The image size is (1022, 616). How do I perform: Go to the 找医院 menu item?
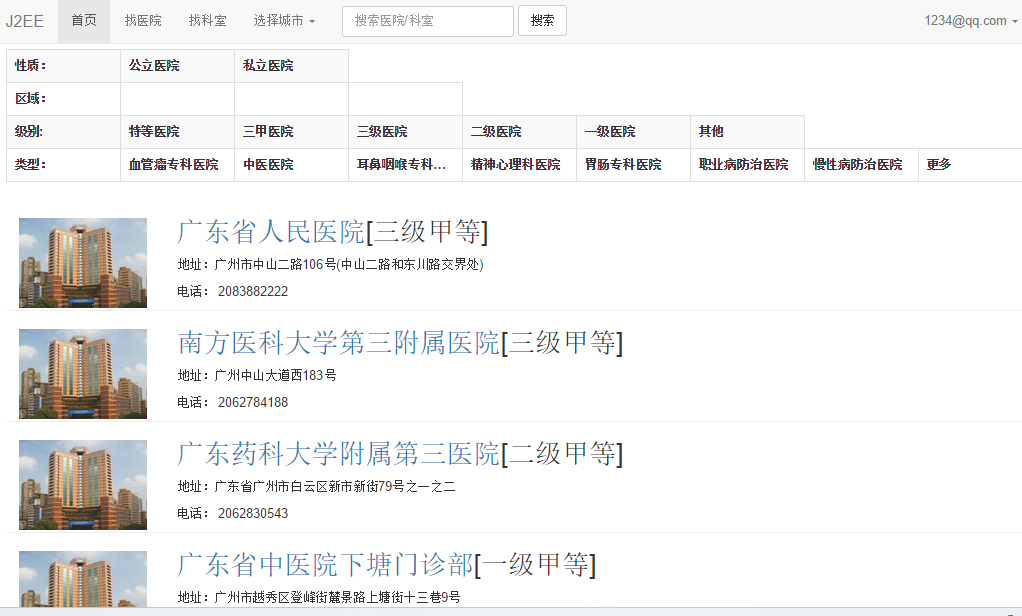coord(143,21)
